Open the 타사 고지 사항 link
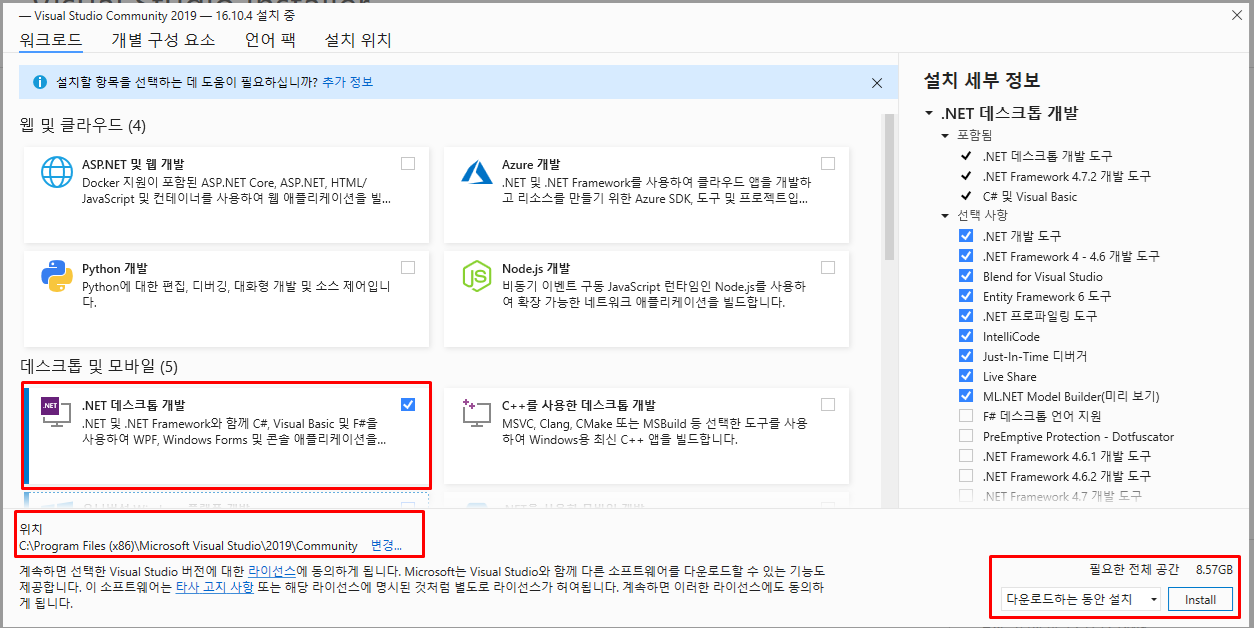 coord(215,588)
